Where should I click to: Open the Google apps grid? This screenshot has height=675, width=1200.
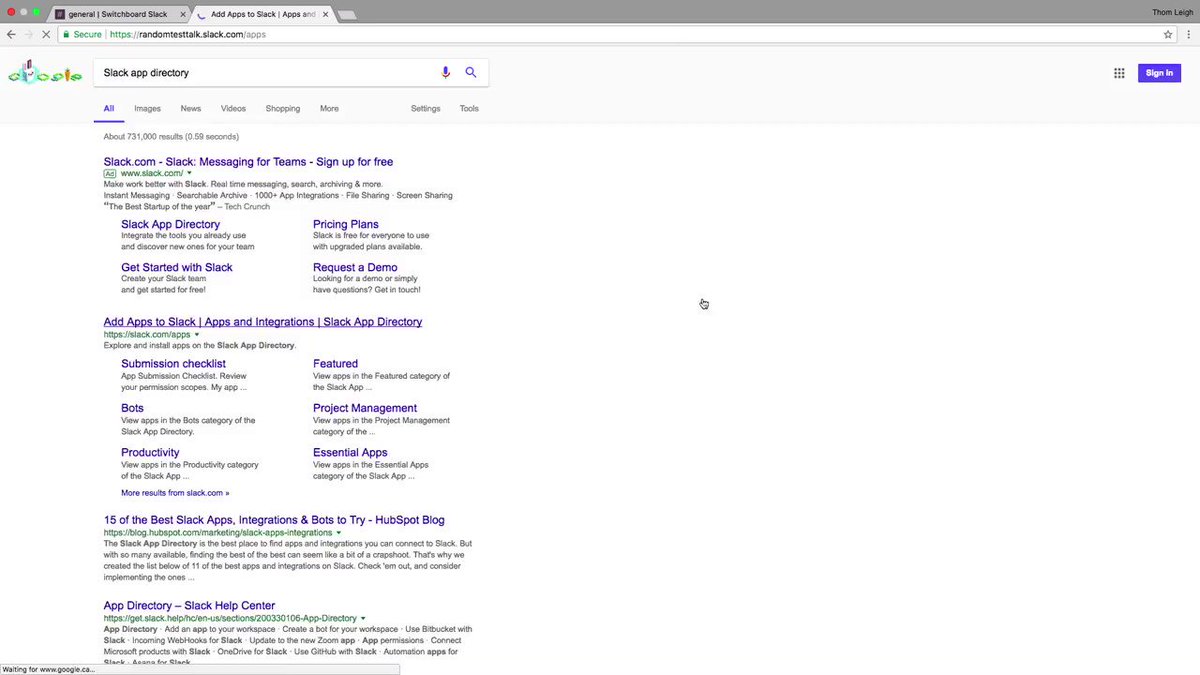point(1119,73)
